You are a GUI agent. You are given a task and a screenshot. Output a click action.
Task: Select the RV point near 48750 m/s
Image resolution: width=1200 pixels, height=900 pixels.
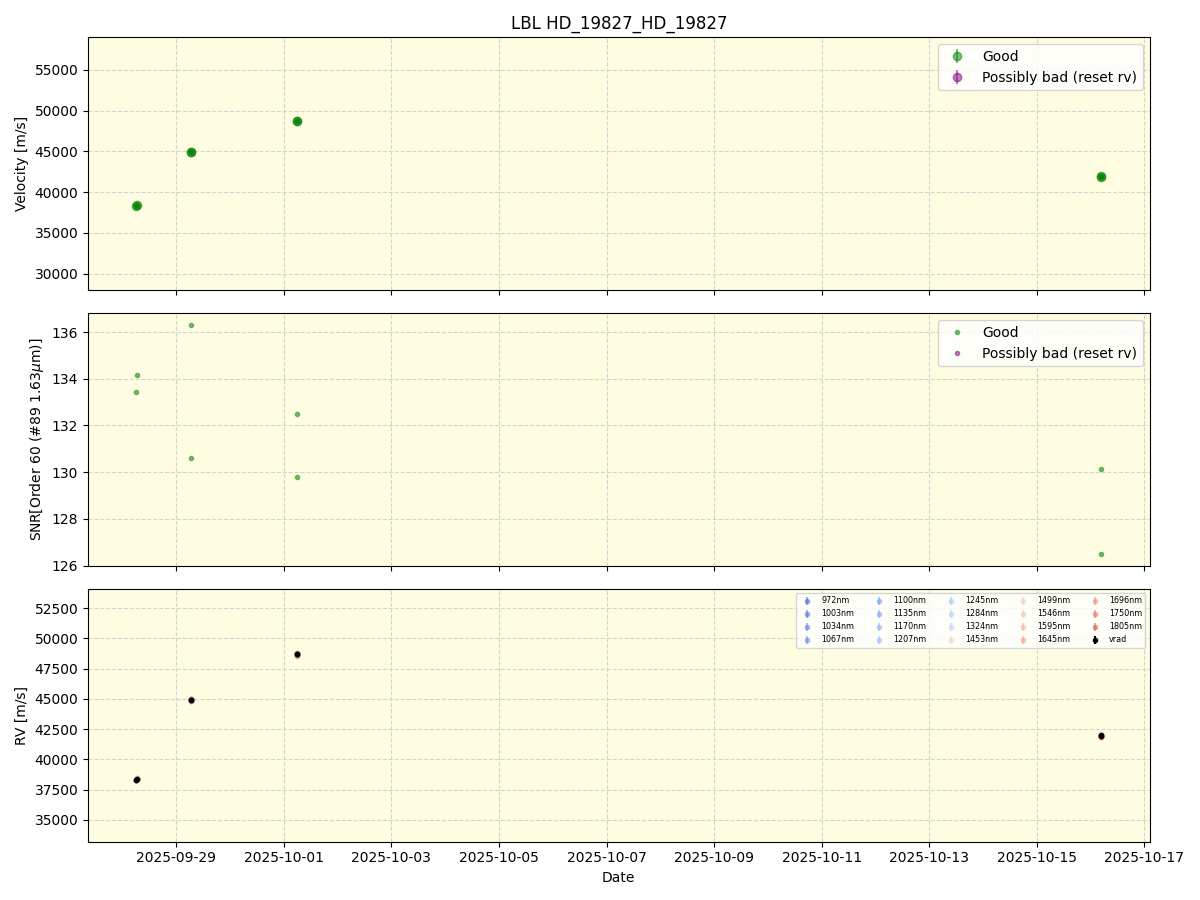click(x=297, y=654)
